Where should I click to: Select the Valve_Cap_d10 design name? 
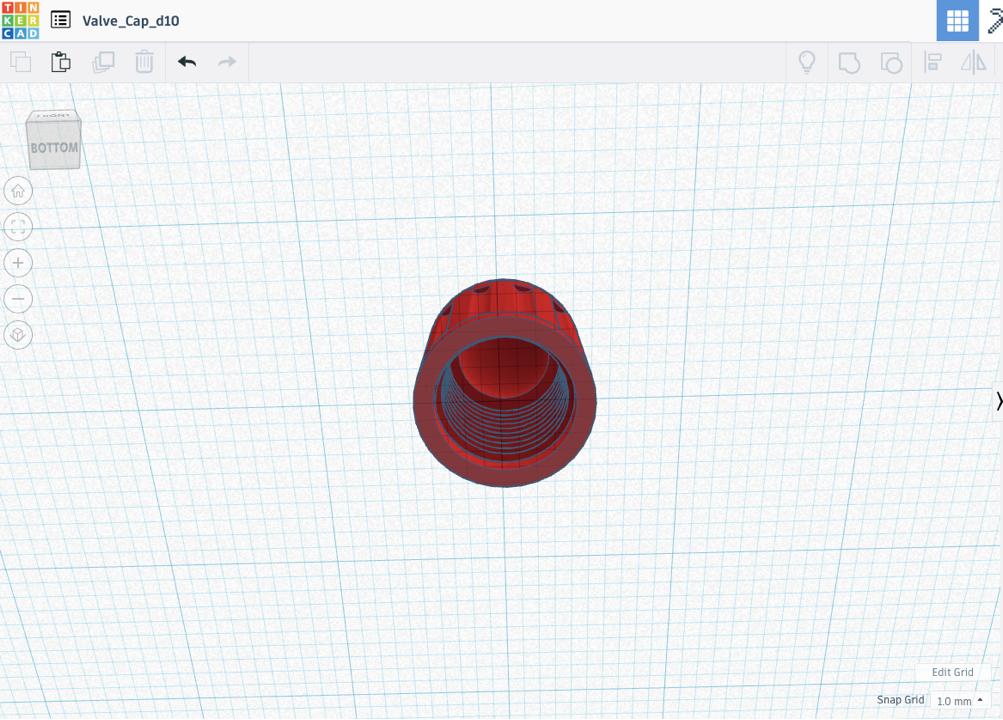click(130, 21)
